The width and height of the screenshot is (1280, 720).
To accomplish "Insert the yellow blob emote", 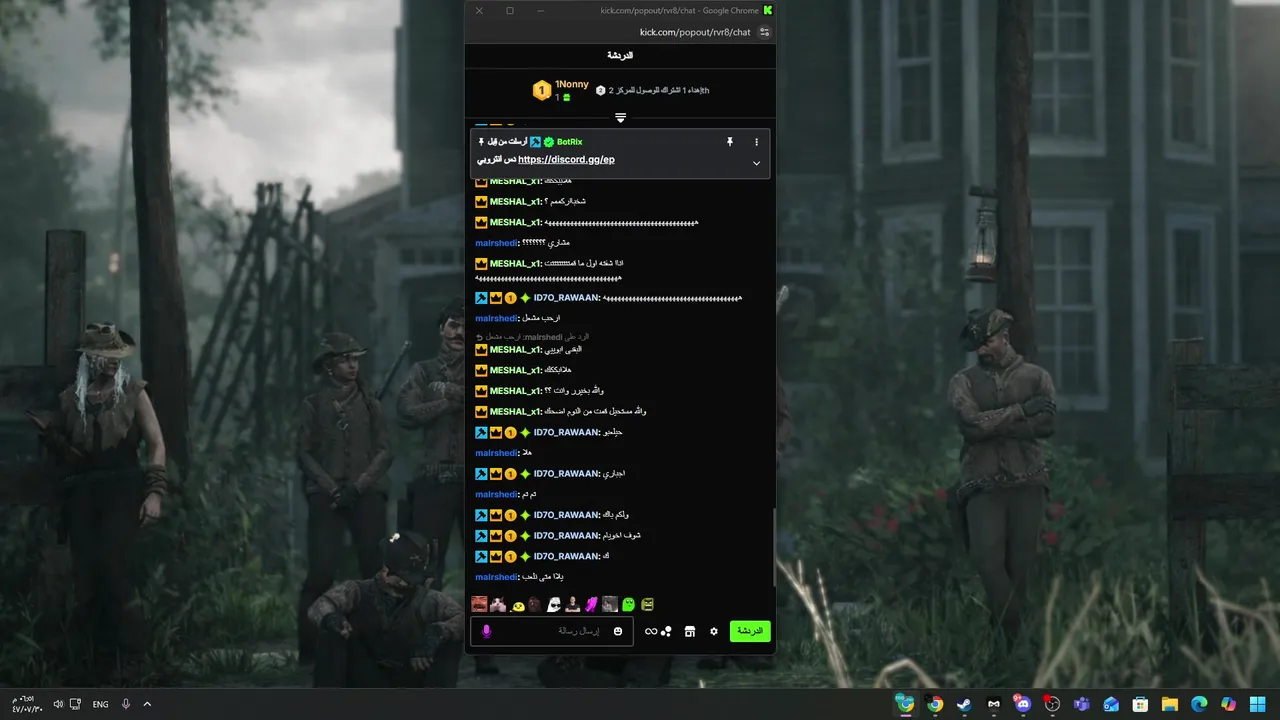I will coord(518,605).
